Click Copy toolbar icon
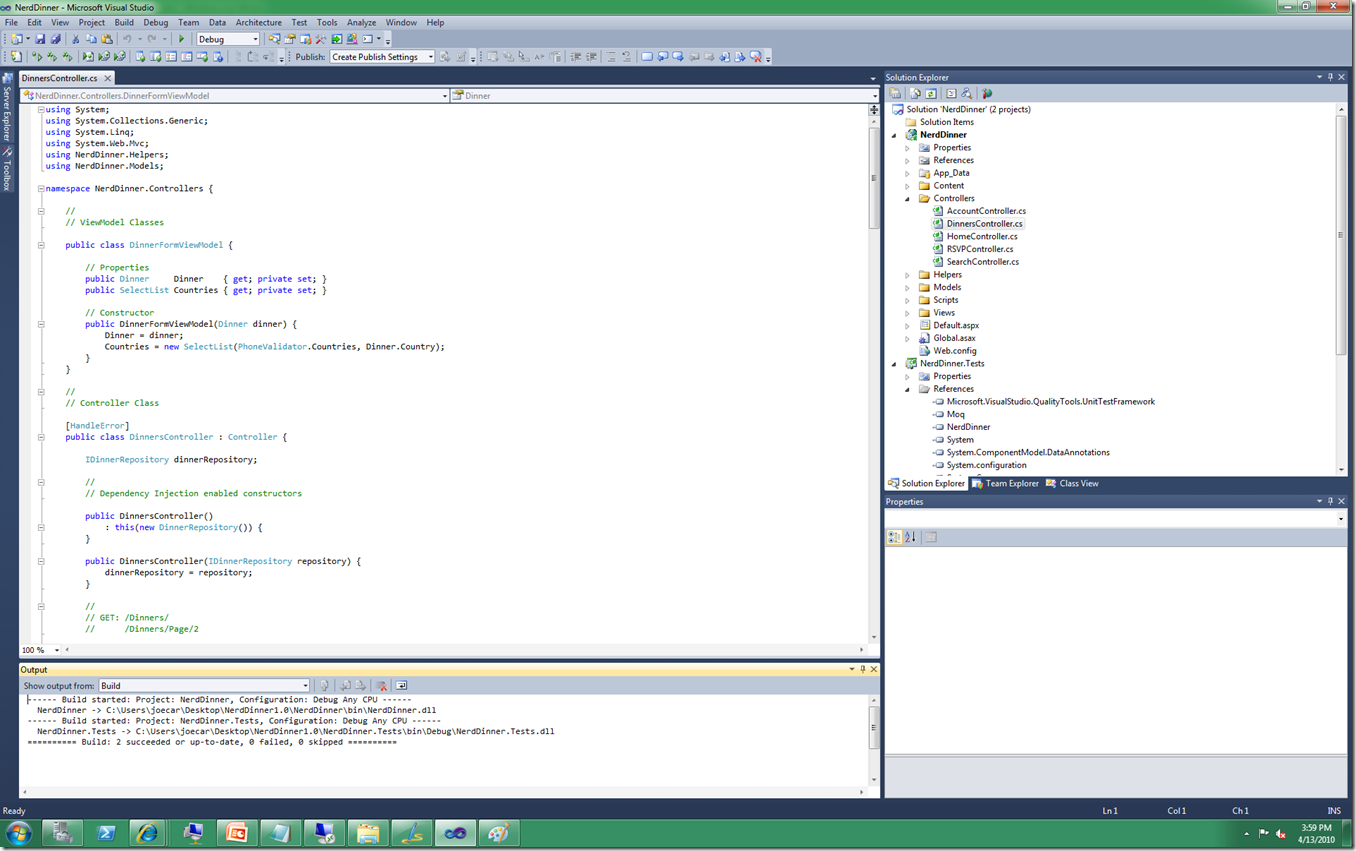 tap(91, 39)
